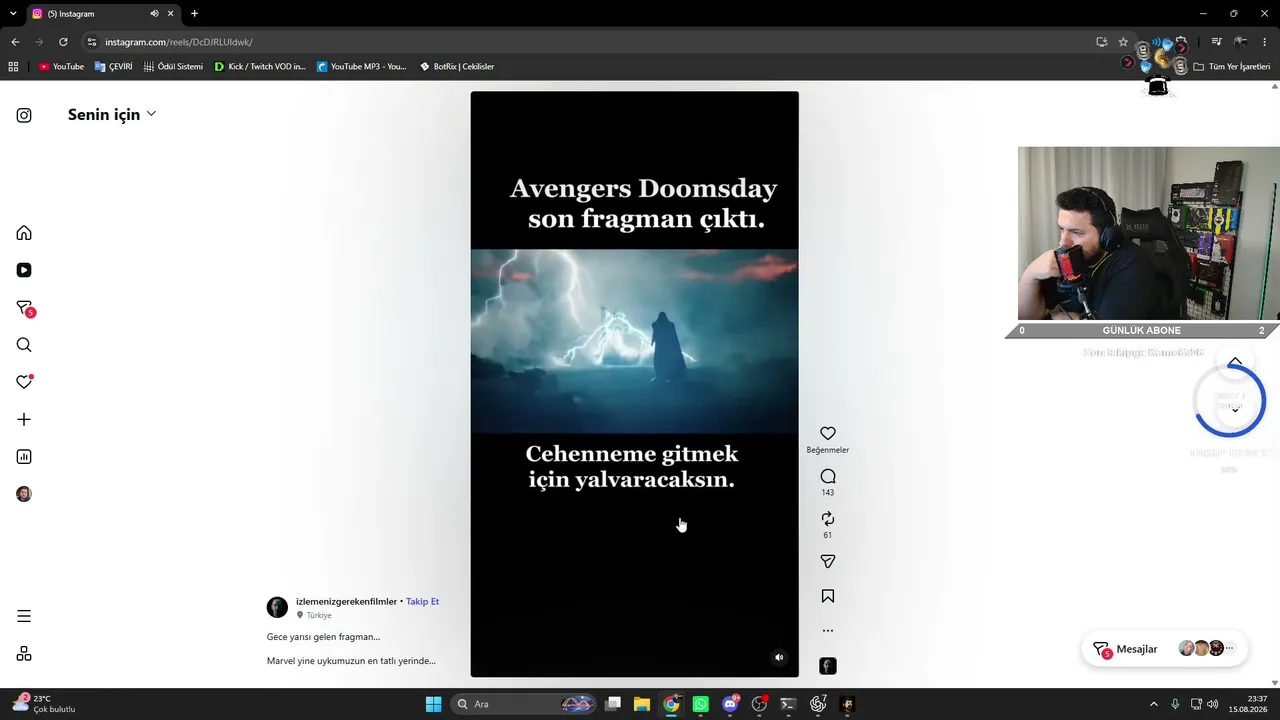The image size is (1280, 720).
Task: Open ChatGPT from the taskbar
Action: [x=818, y=704]
